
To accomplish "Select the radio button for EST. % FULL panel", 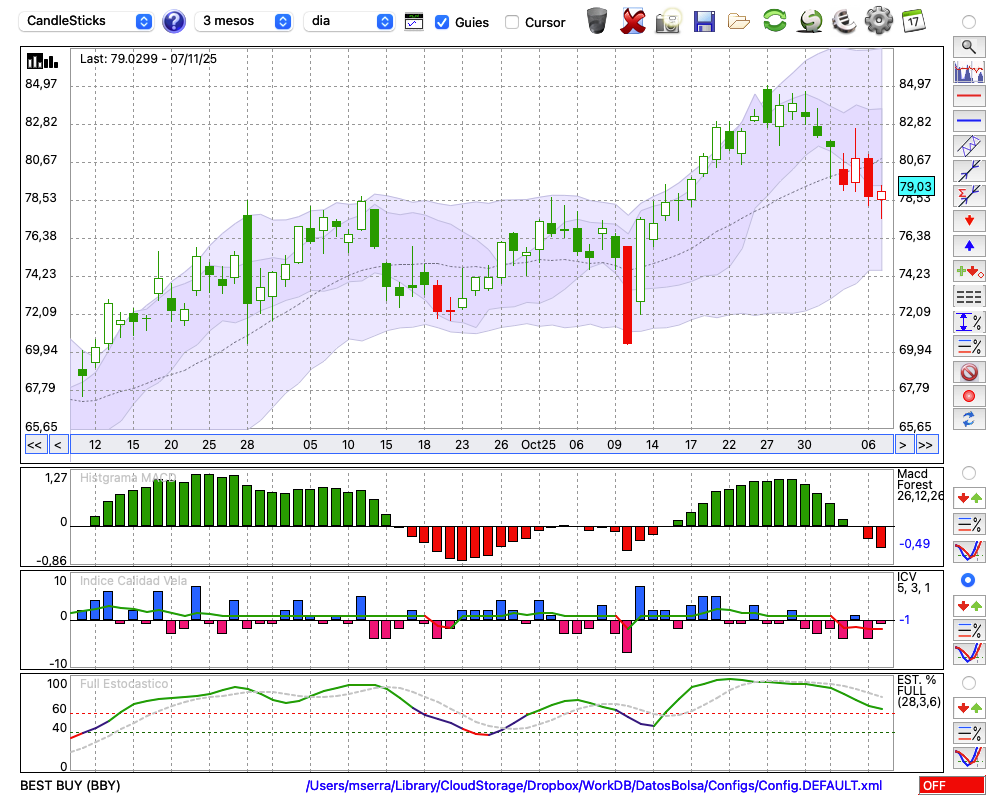I will tap(969, 683).
